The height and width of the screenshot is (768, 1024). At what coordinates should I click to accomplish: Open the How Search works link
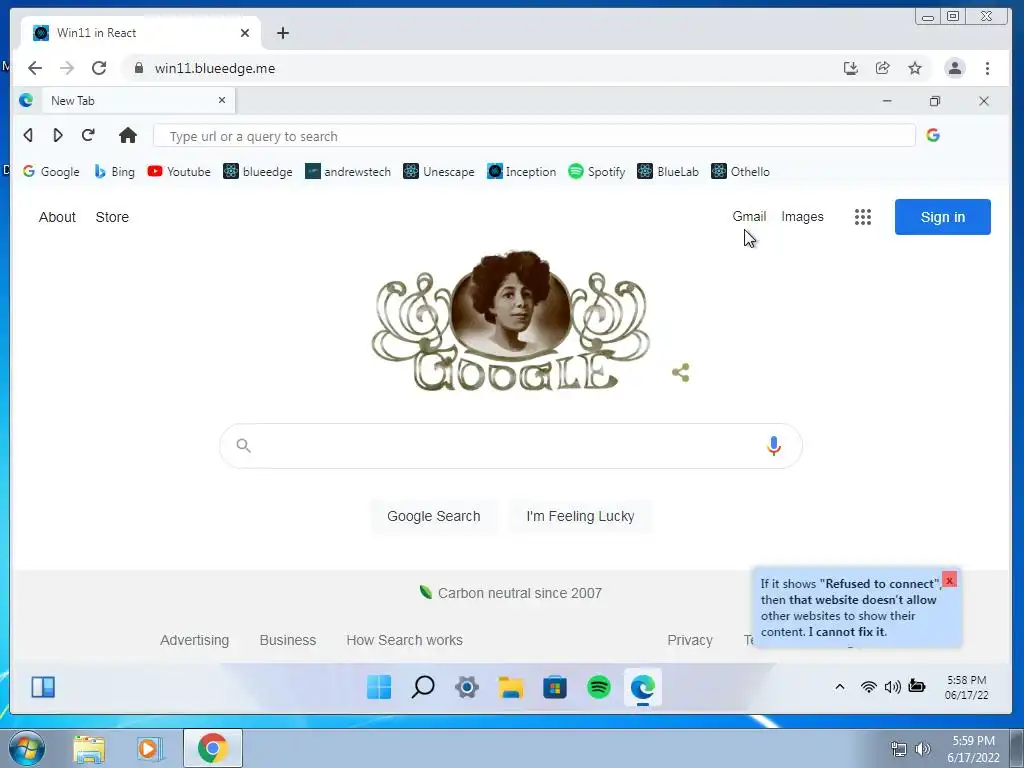(404, 640)
